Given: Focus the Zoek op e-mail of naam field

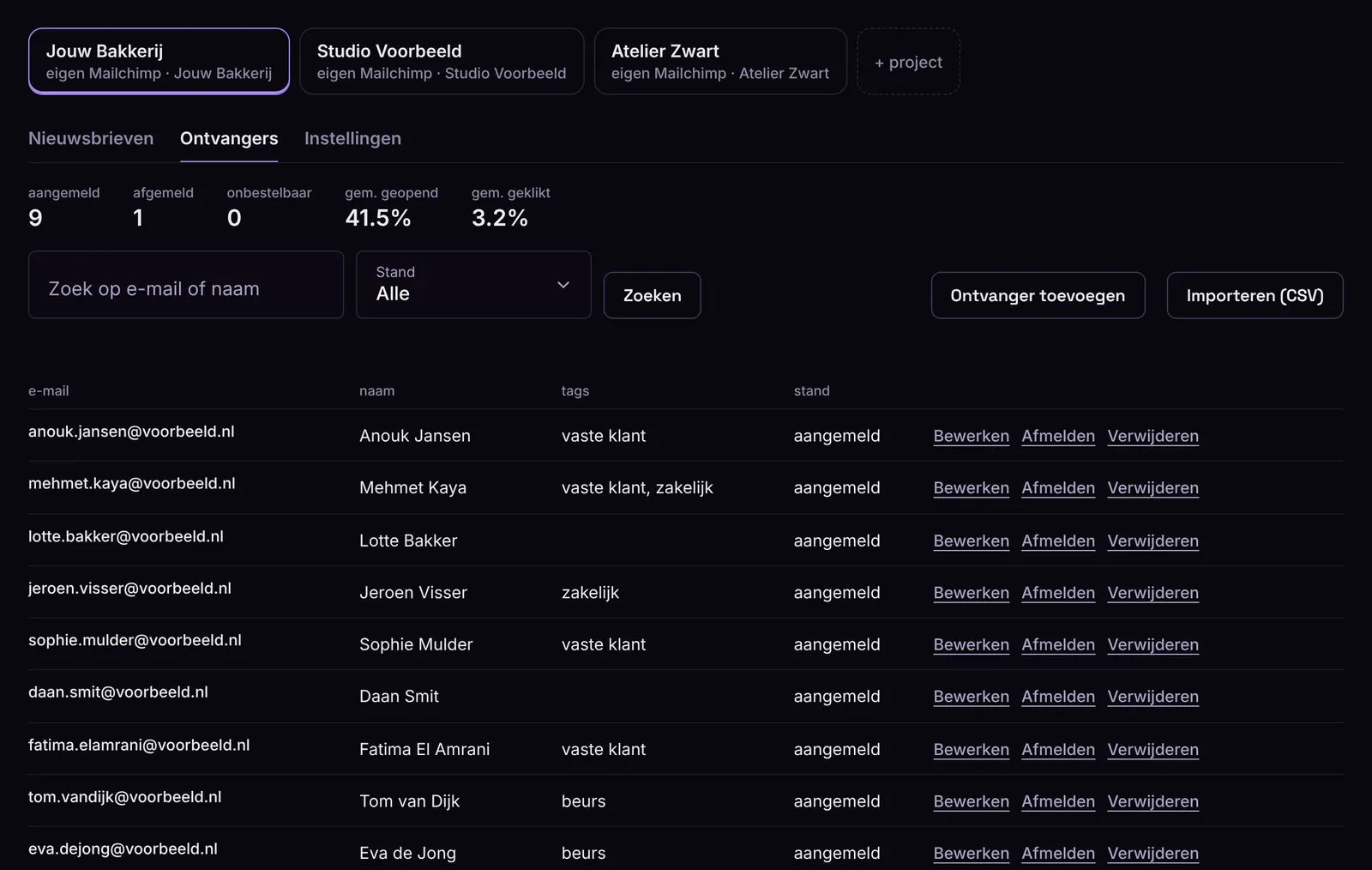Looking at the screenshot, I should (x=186, y=285).
